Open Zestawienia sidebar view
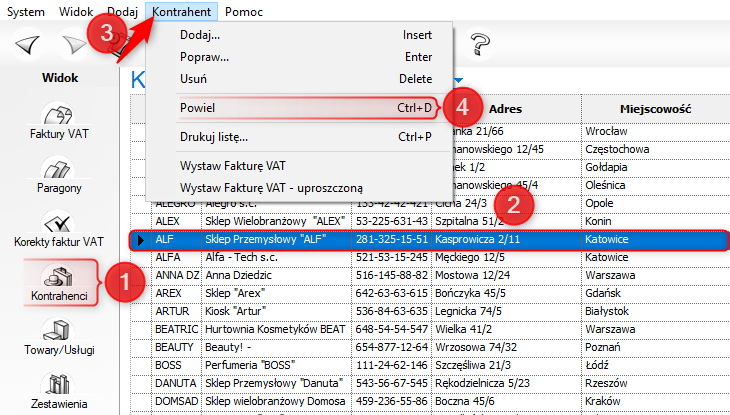This screenshot has width=730, height=415. point(59,391)
